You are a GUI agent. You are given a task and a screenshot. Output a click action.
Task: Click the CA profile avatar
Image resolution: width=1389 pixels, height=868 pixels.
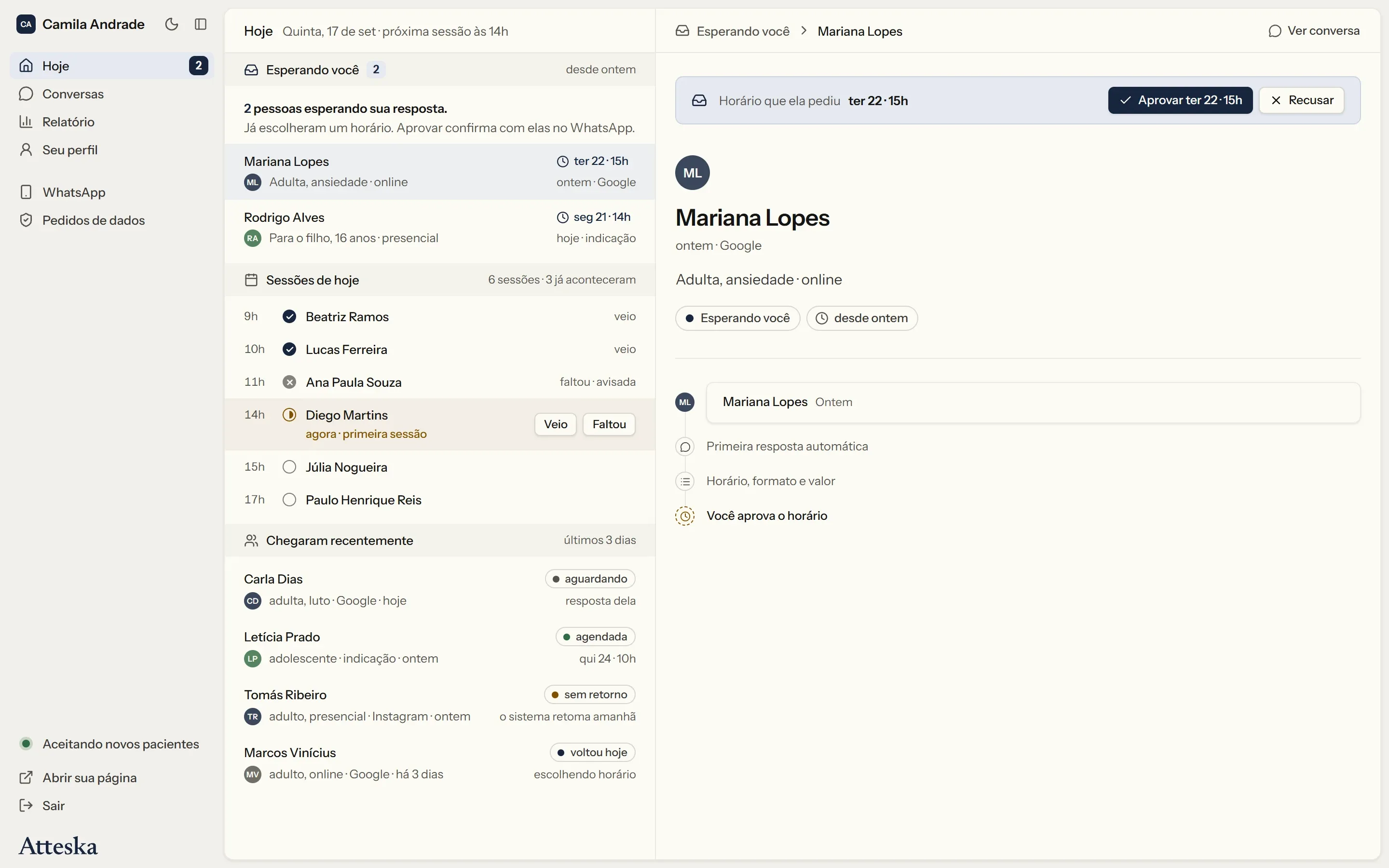[26, 24]
